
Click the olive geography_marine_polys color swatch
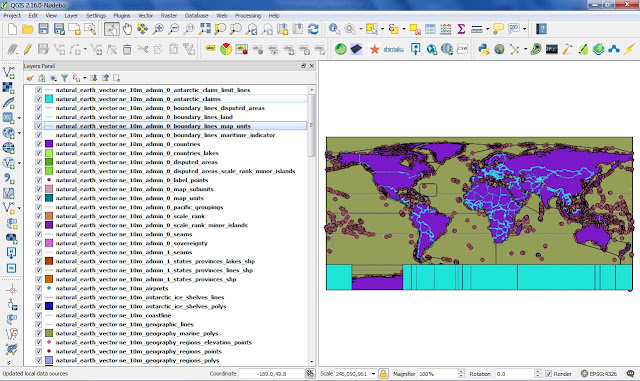click(x=49, y=333)
